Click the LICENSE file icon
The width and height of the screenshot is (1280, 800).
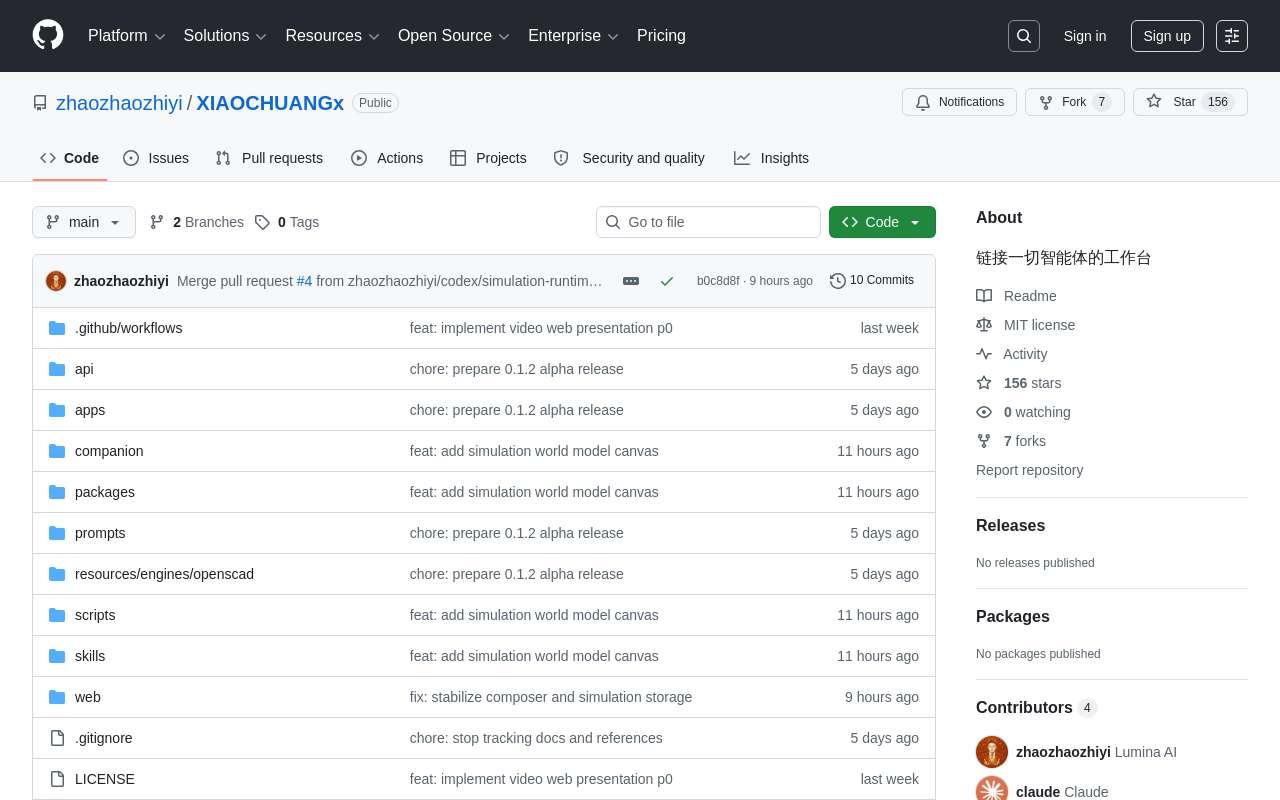tap(57, 779)
